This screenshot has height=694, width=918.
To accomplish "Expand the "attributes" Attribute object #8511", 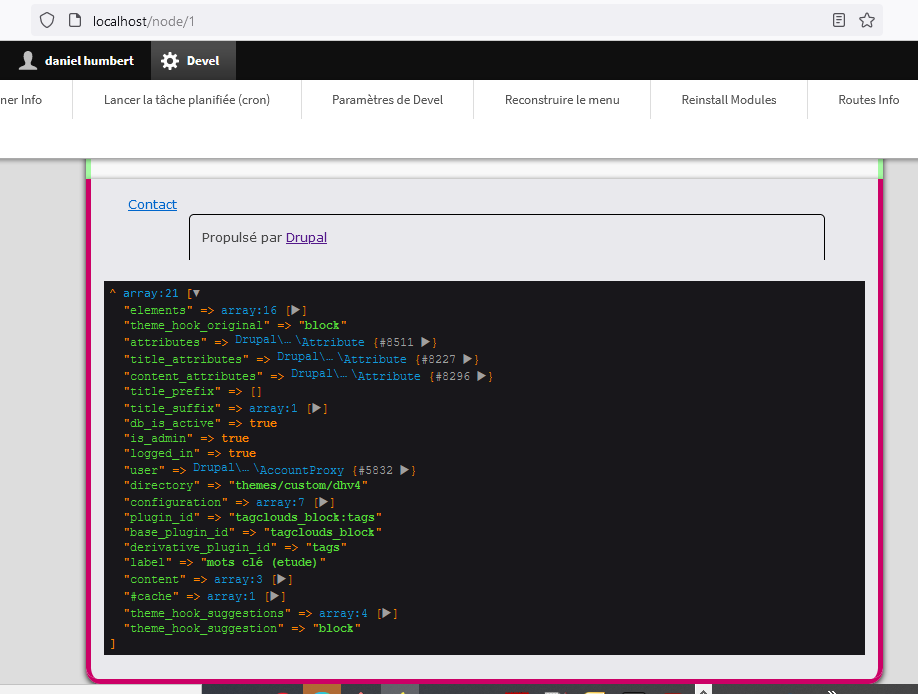I will 427,342.
